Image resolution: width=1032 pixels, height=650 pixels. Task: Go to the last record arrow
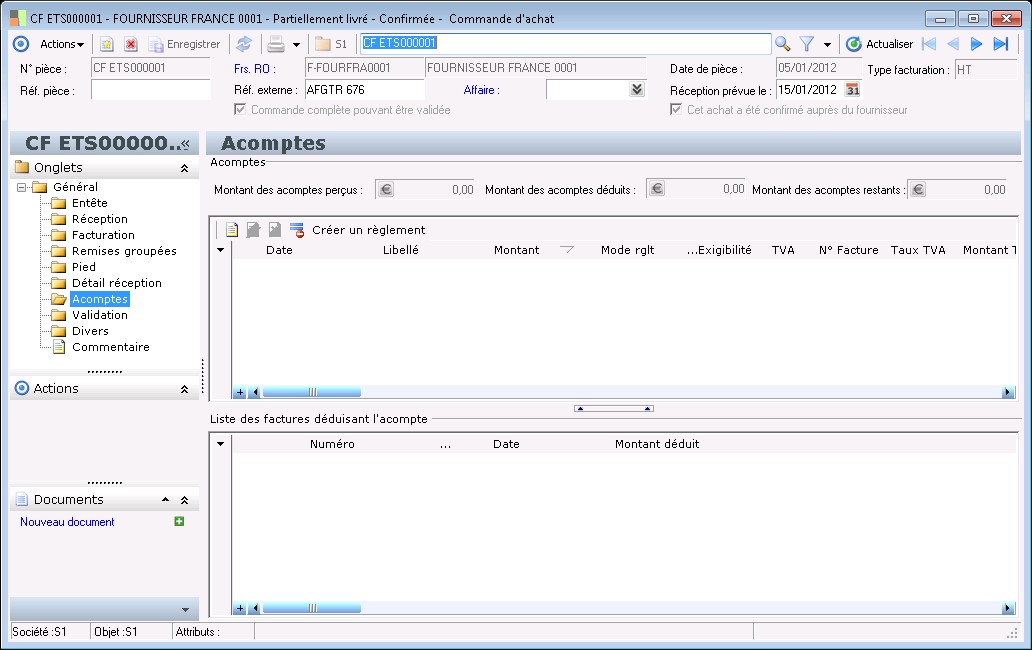pyautogui.click(x=1000, y=44)
